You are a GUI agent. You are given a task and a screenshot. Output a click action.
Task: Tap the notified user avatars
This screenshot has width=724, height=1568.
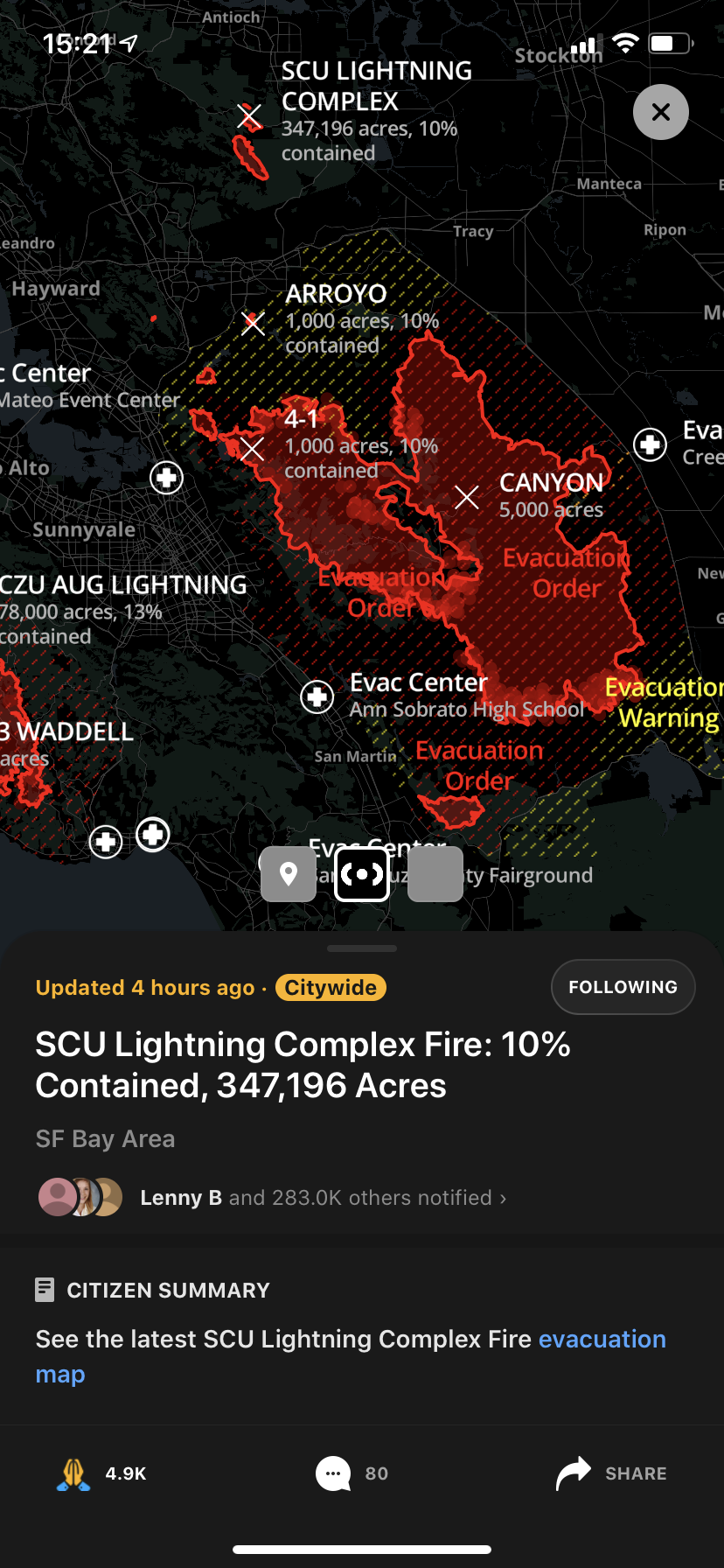coord(80,1197)
